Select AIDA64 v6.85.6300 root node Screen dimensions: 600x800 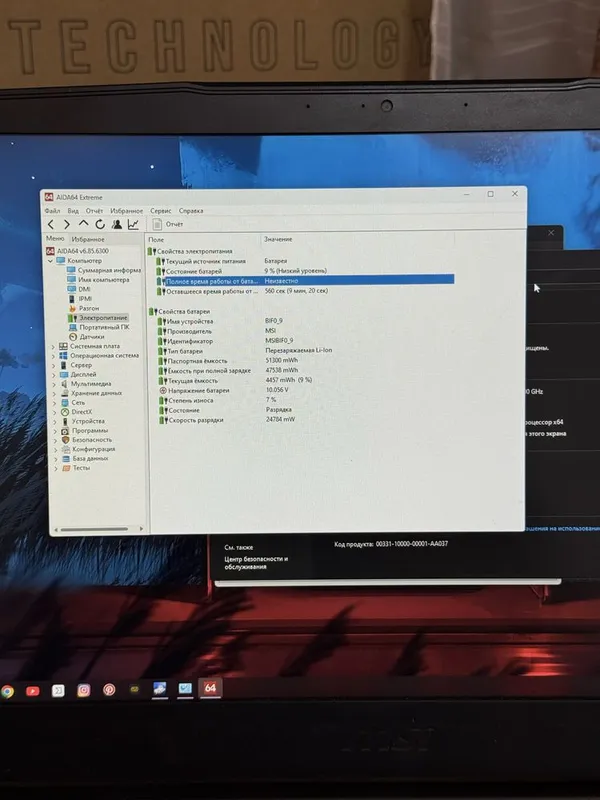77,251
